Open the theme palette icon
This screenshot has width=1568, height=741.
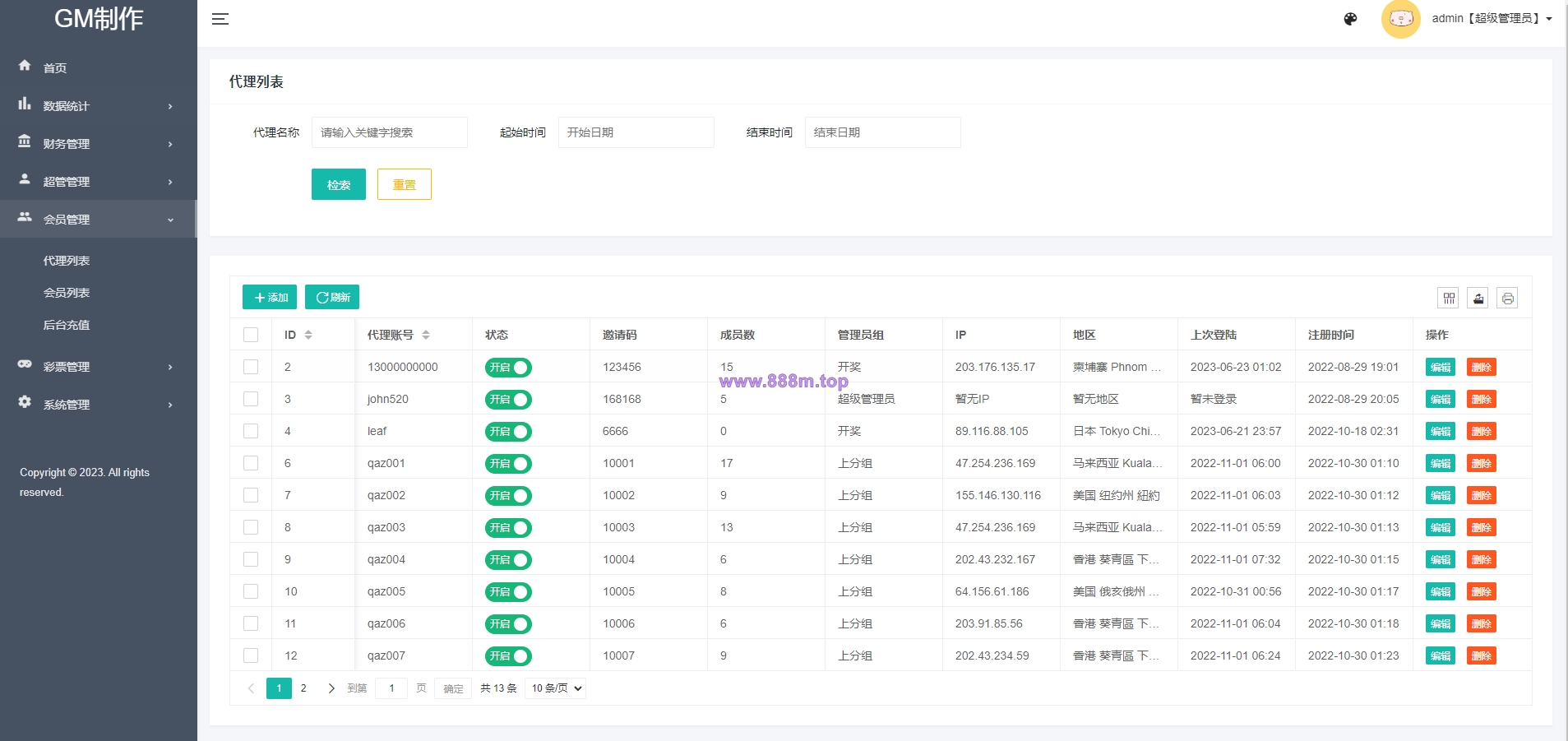[1350, 19]
